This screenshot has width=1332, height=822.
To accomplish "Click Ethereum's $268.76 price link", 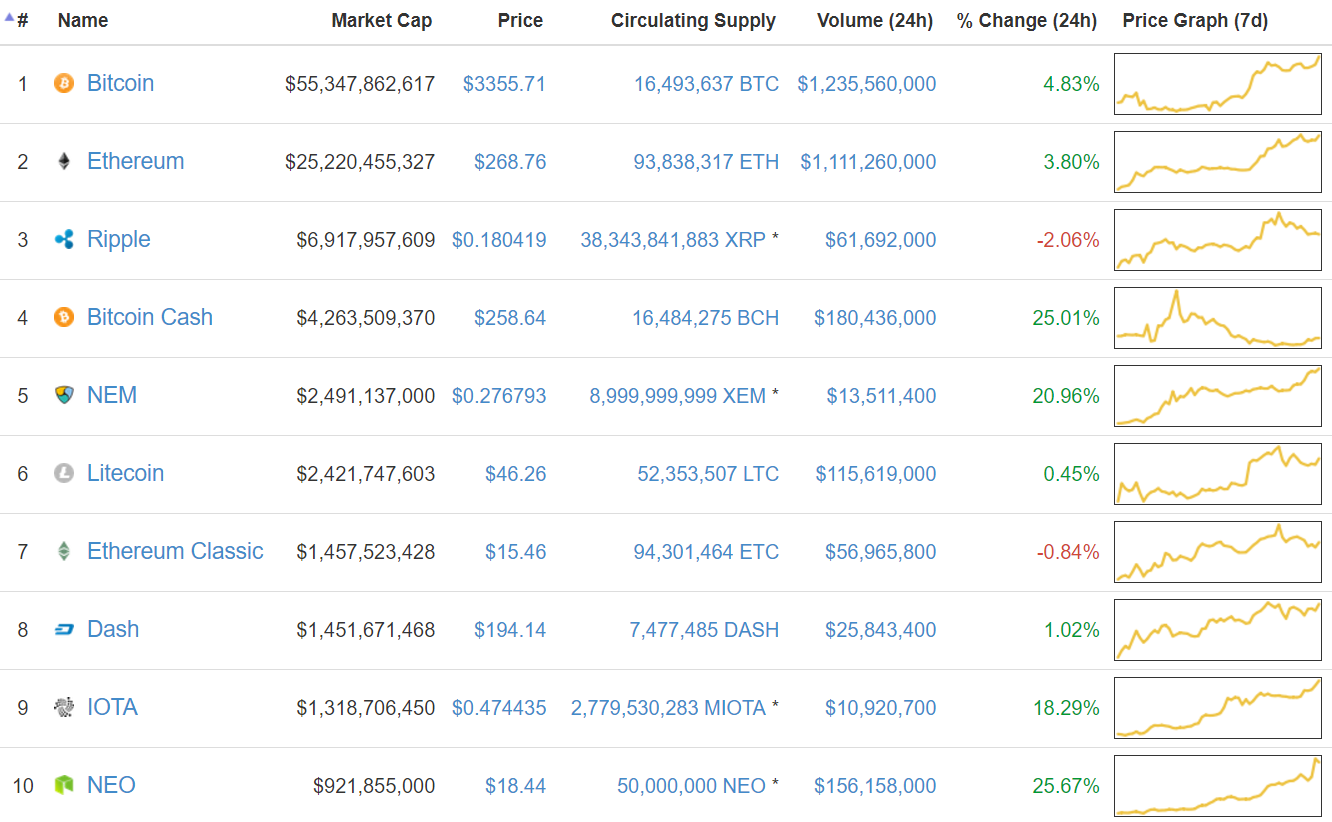I will click(x=510, y=162).
